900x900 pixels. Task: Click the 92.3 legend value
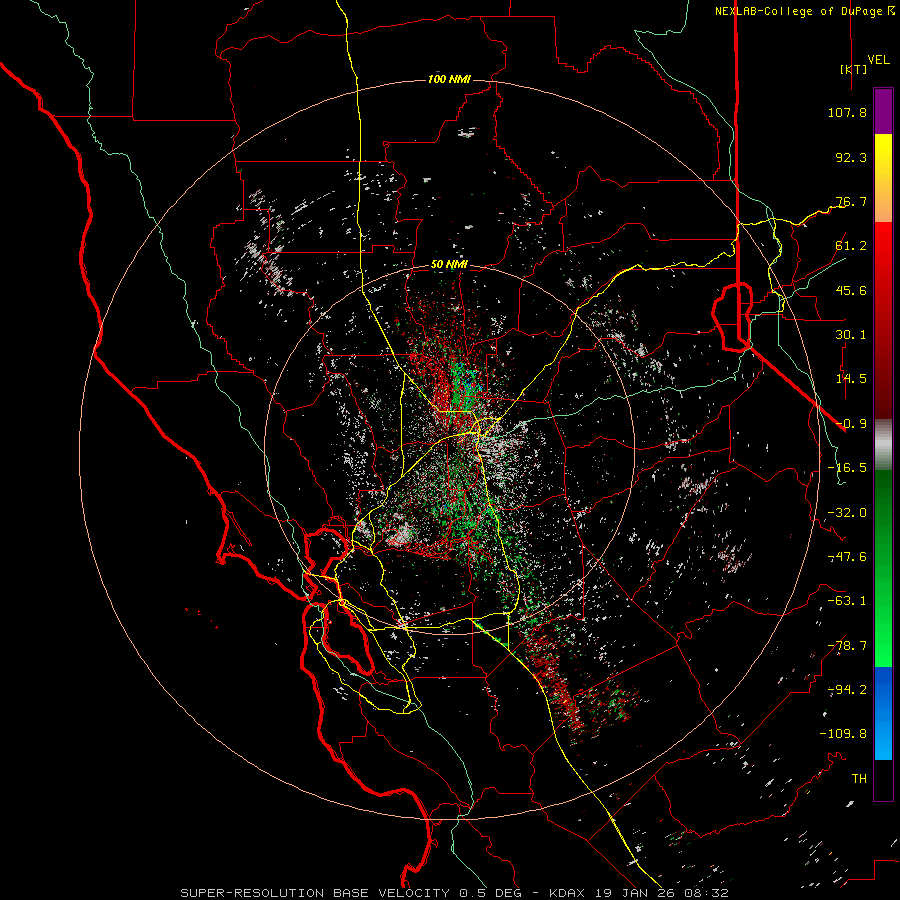click(x=851, y=157)
